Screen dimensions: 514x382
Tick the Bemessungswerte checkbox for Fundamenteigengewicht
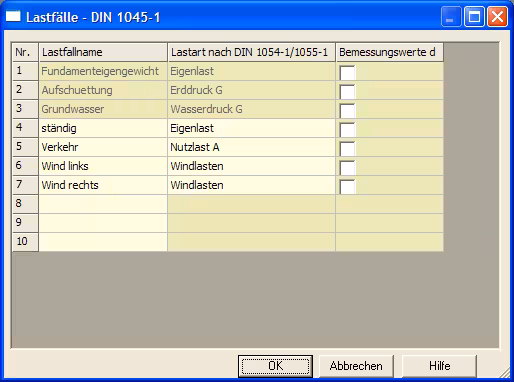(x=347, y=73)
